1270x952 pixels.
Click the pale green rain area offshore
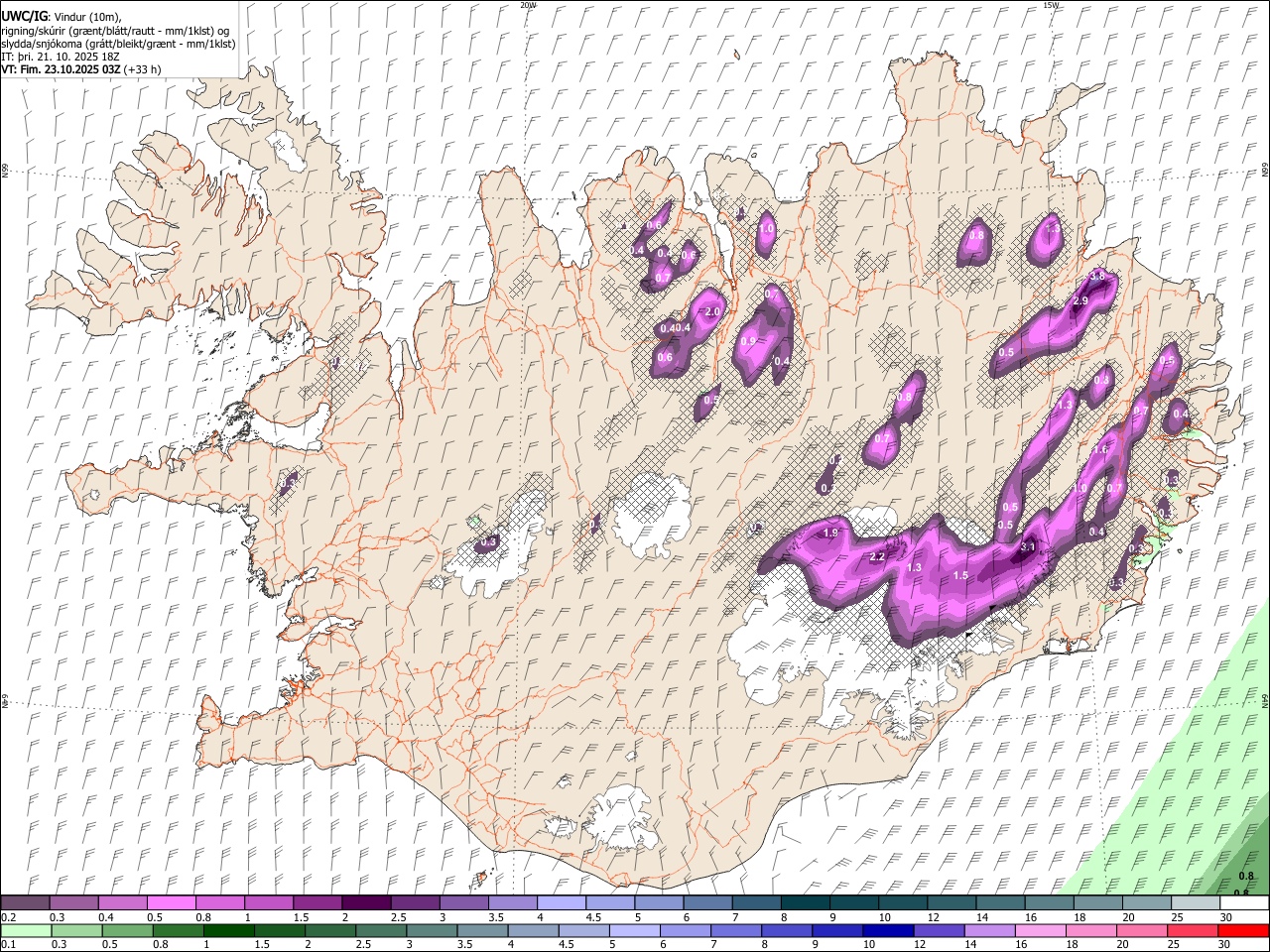click(1181, 793)
